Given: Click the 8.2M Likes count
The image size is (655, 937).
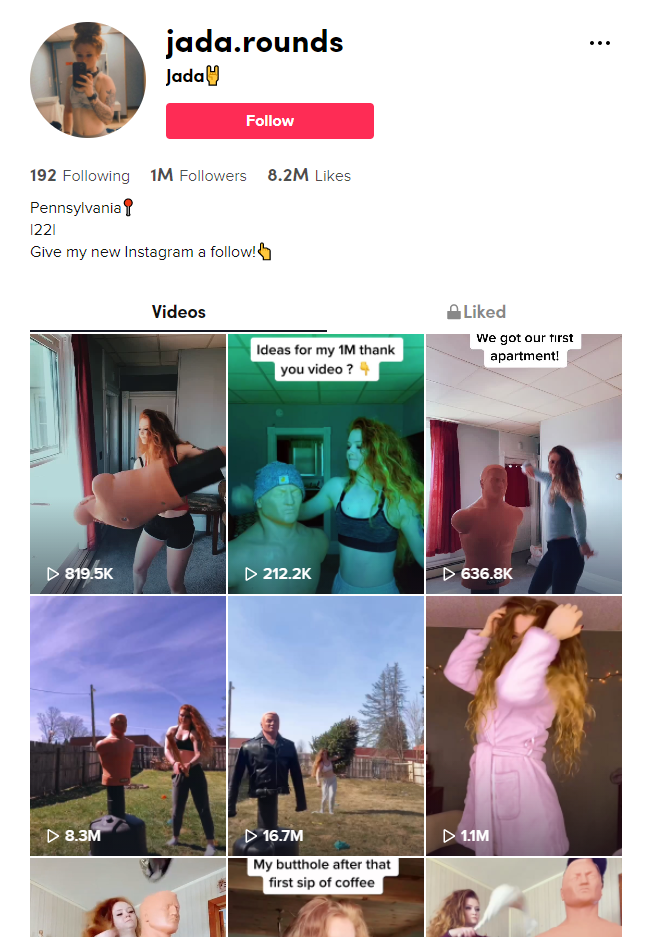Looking at the screenshot, I should 309,176.
